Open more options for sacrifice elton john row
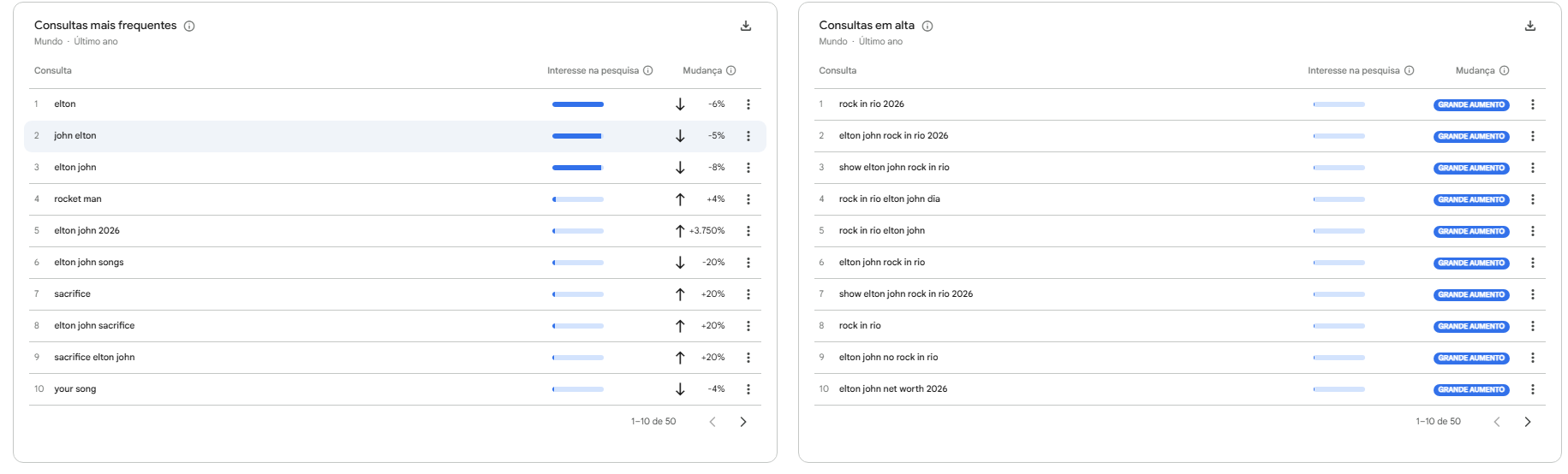The height and width of the screenshot is (474, 1568). 748,358
